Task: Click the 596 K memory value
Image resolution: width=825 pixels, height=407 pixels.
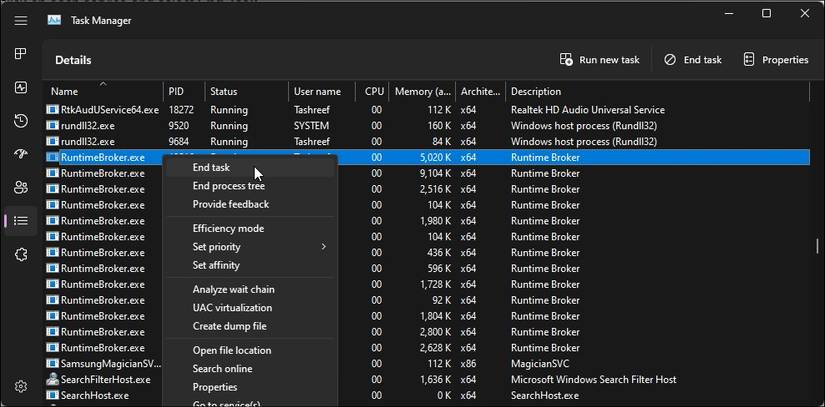Action: 439,268
